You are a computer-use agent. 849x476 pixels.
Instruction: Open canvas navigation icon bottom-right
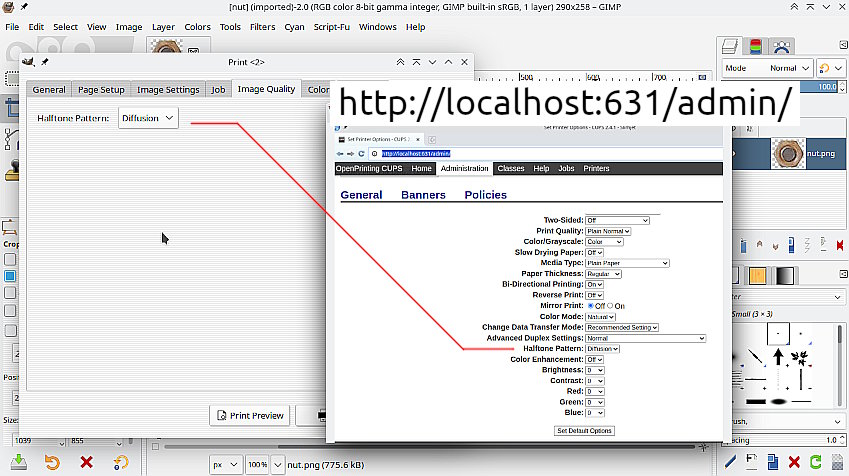[x=703, y=447]
